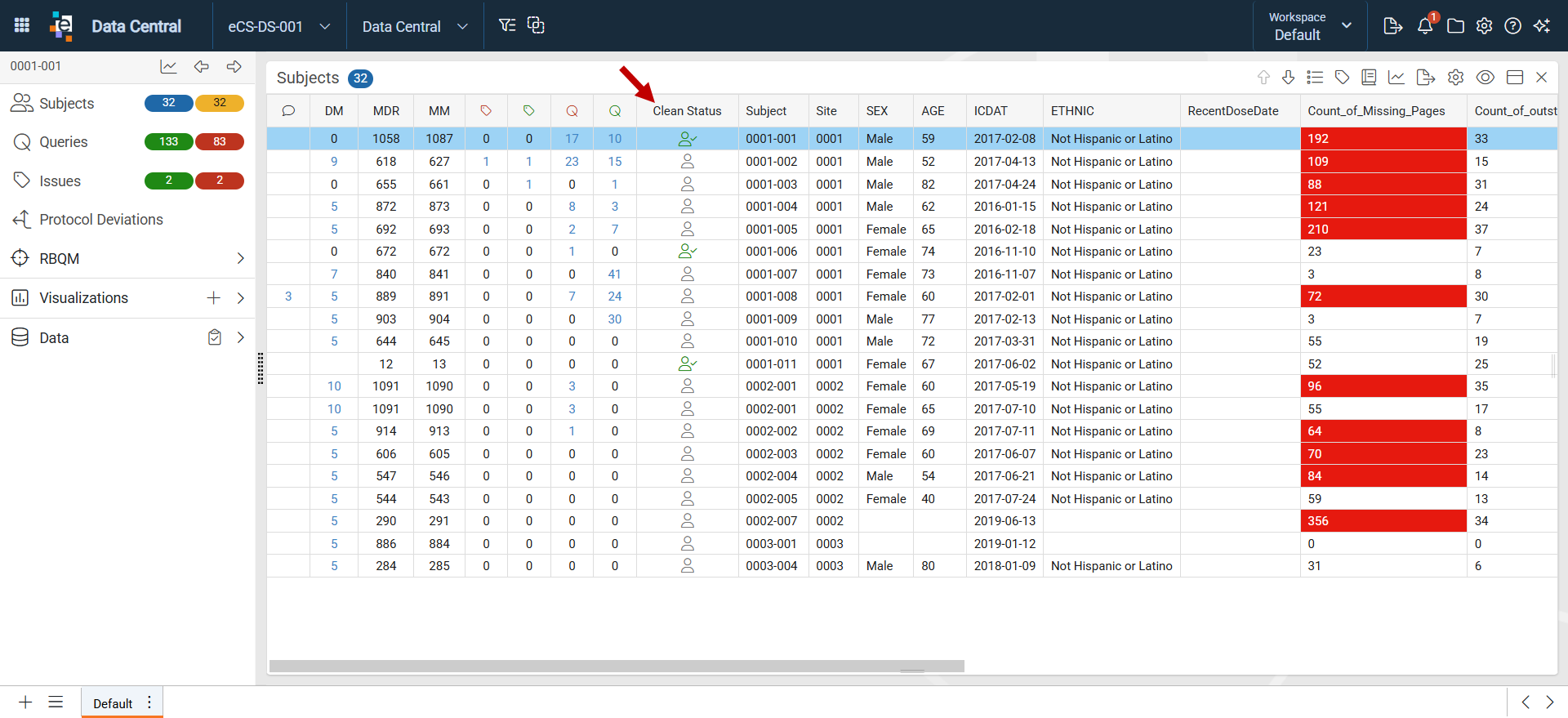
Task: Click the Data Central logo icon
Action: [x=61, y=25]
